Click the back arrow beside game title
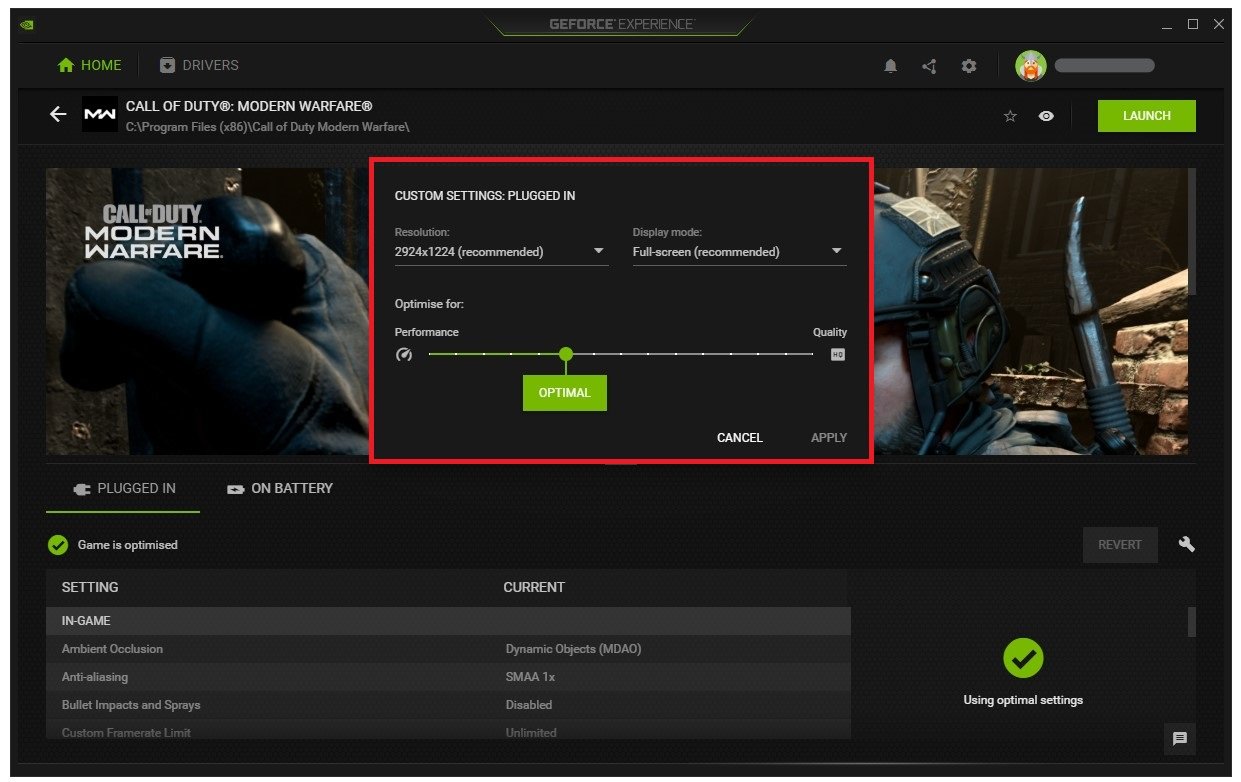Screen dimensions: 1241x782 pos(58,115)
